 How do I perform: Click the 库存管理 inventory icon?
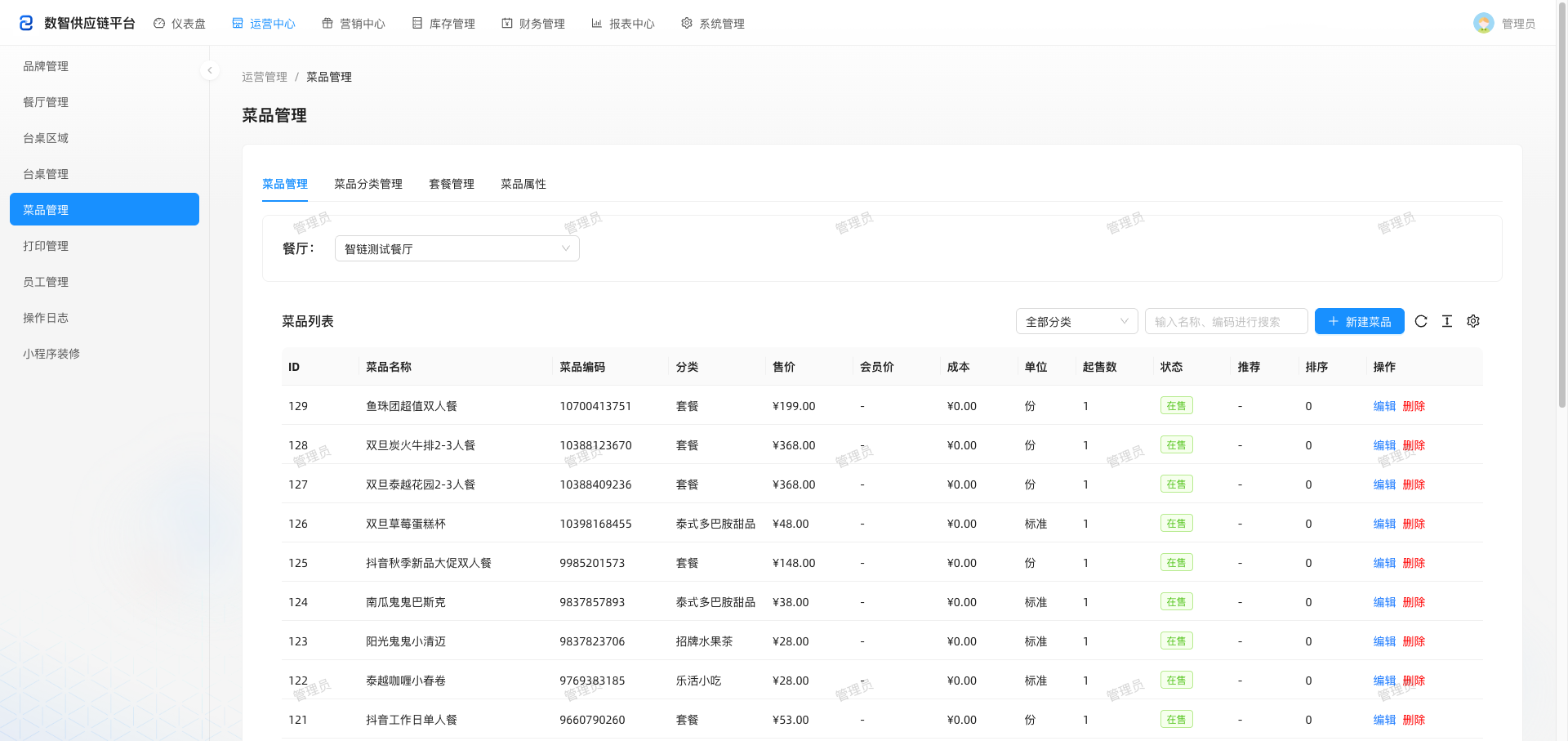pos(417,24)
